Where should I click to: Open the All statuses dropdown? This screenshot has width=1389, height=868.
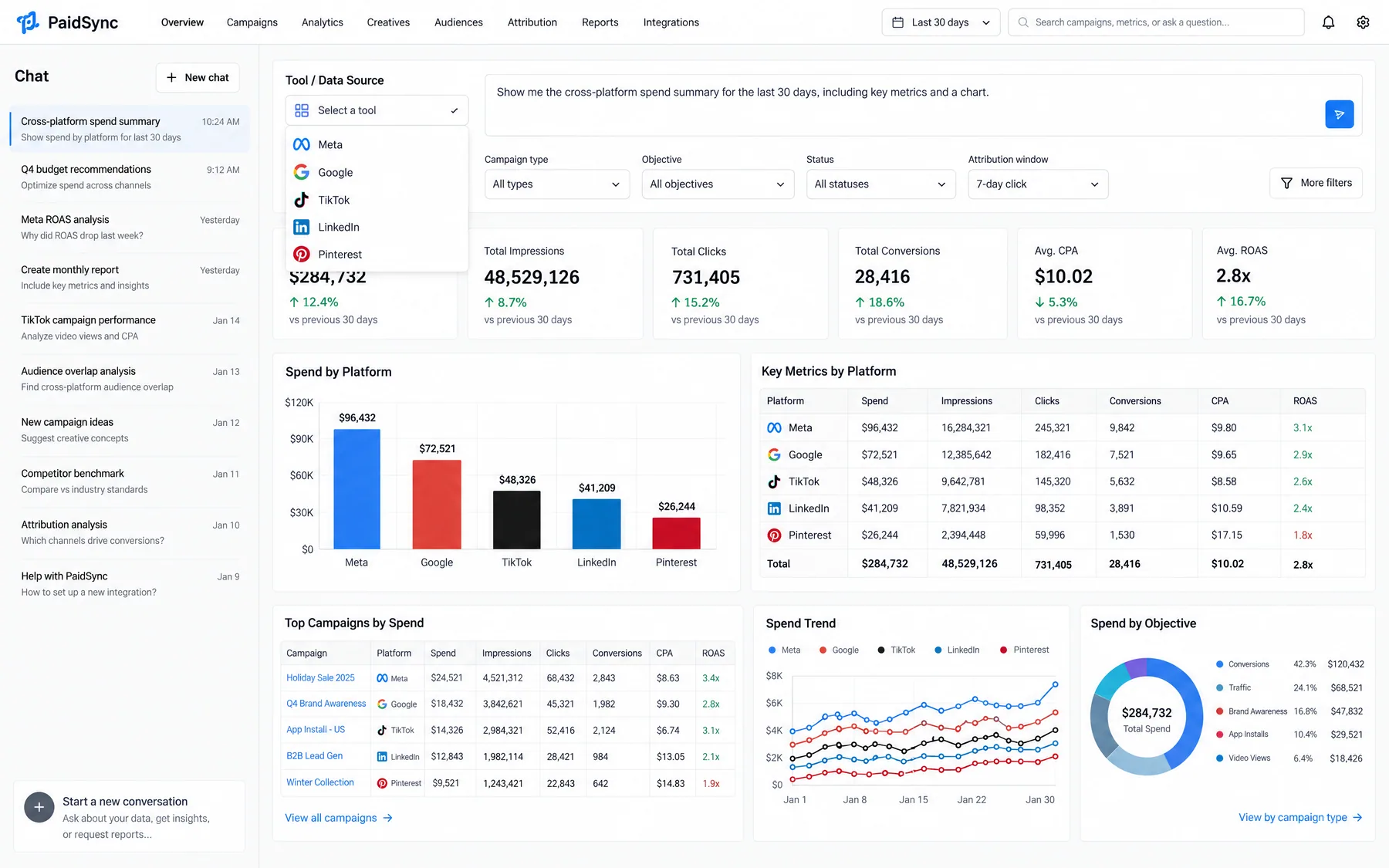coord(880,184)
